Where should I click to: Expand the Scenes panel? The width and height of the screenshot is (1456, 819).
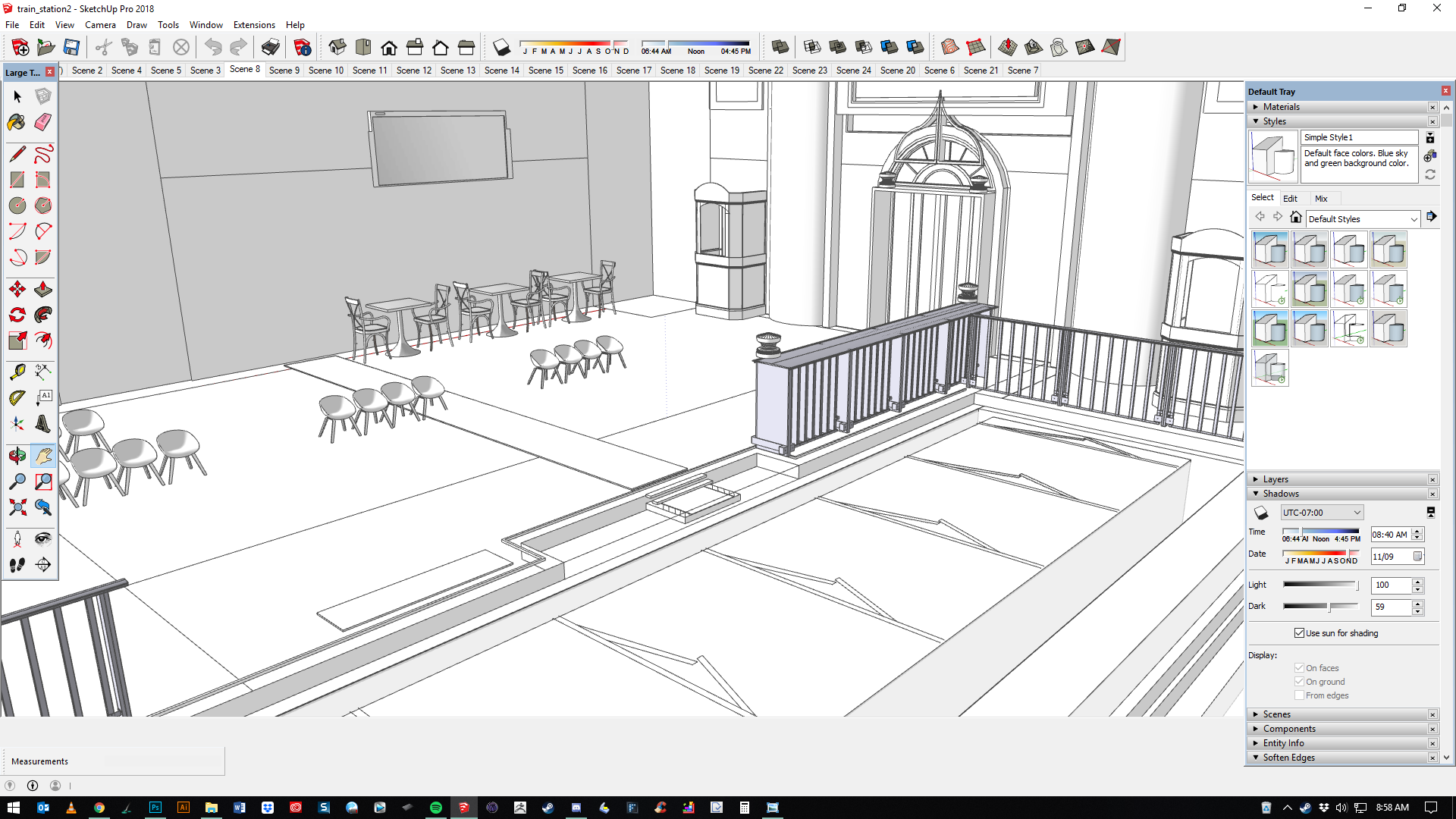pos(1342,714)
